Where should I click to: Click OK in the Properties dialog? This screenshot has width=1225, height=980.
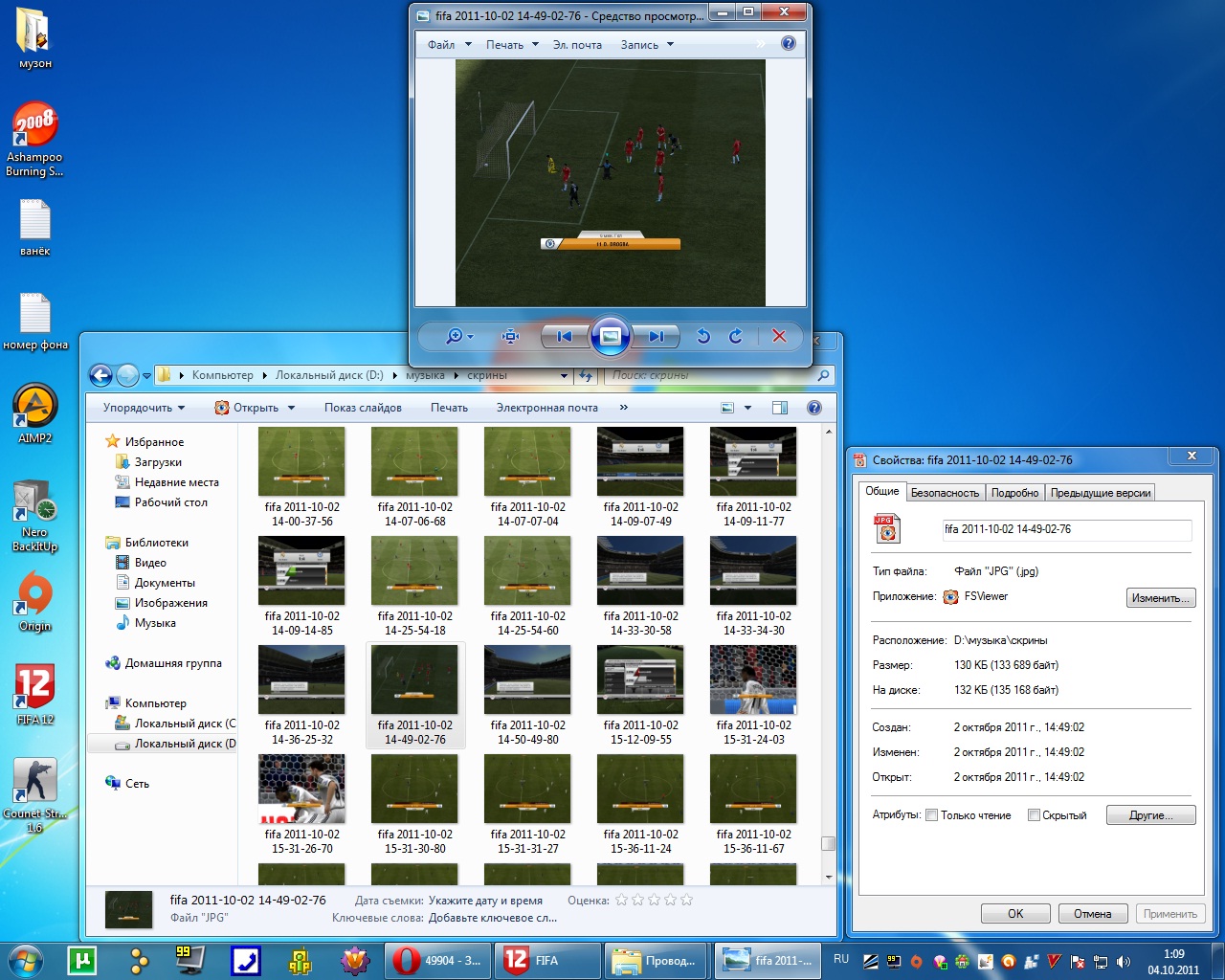pyautogui.click(x=1015, y=914)
